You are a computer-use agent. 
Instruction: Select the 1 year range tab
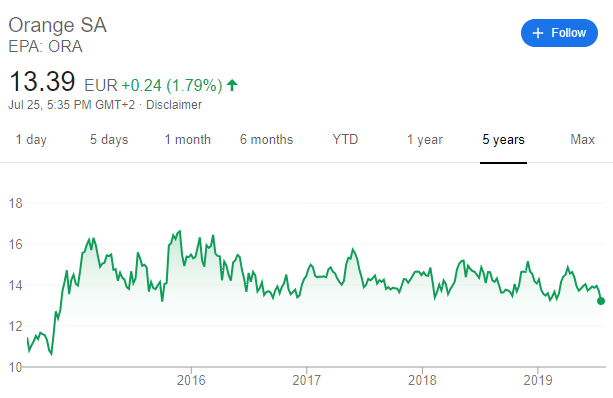tap(425, 140)
